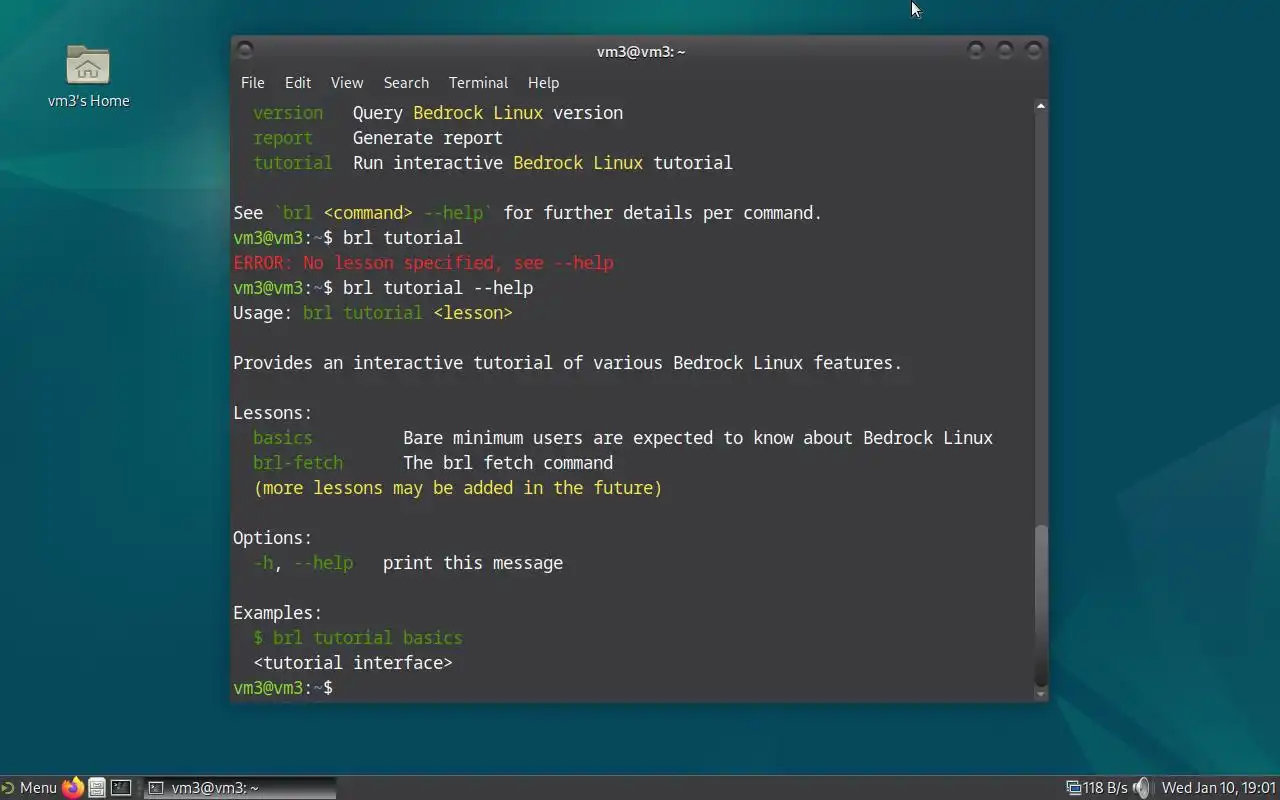
Task: Open the Help menu
Action: pyautogui.click(x=543, y=83)
